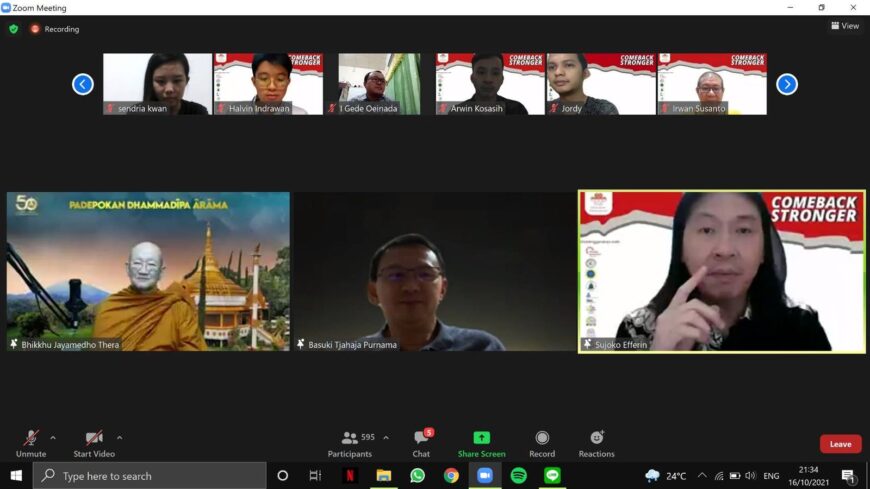Open LINE from the taskbar
Viewport: 870px width, 489px height.
click(552, 476)
